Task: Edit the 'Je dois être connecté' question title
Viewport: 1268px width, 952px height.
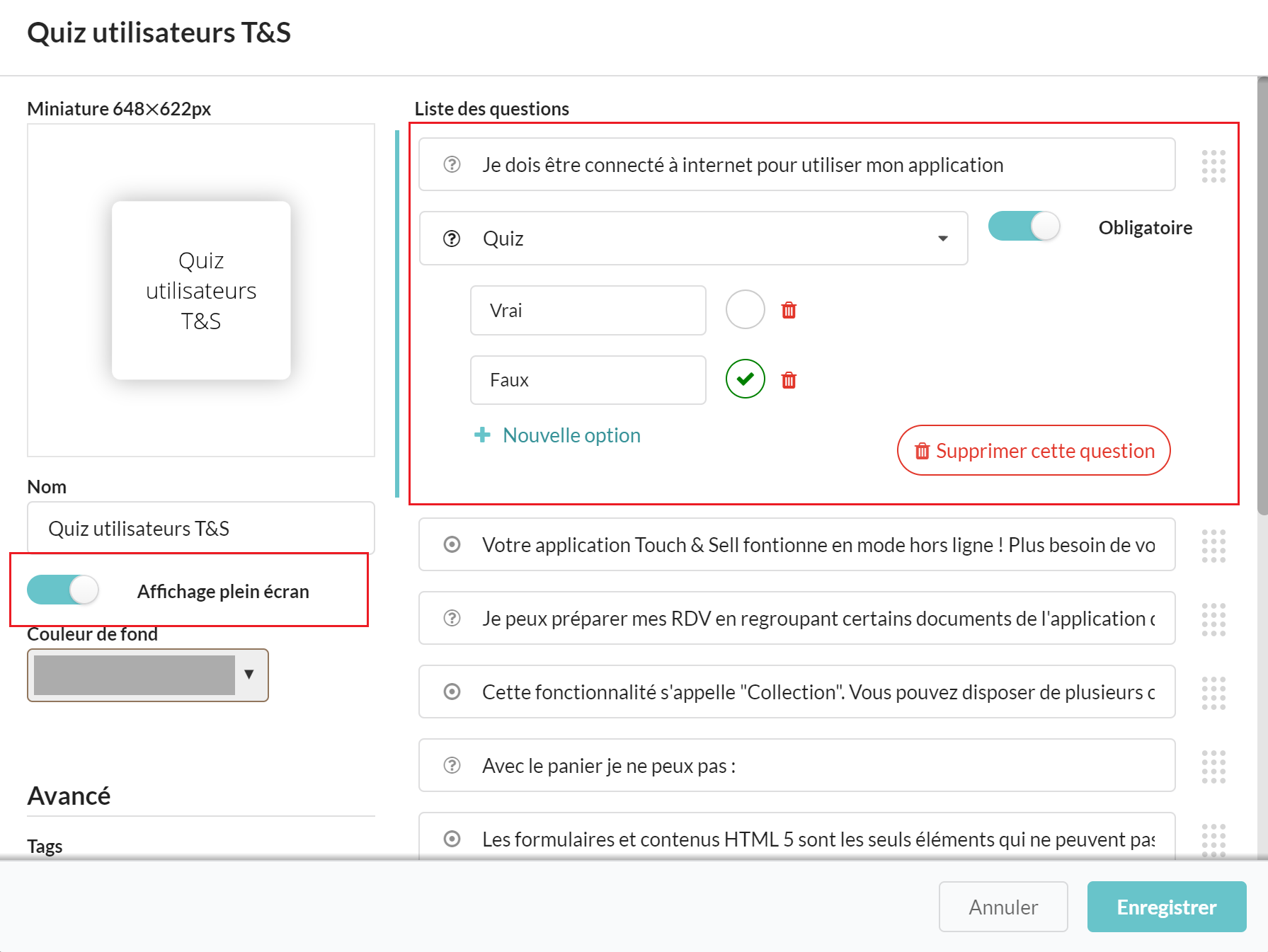Action: (797, 165)
